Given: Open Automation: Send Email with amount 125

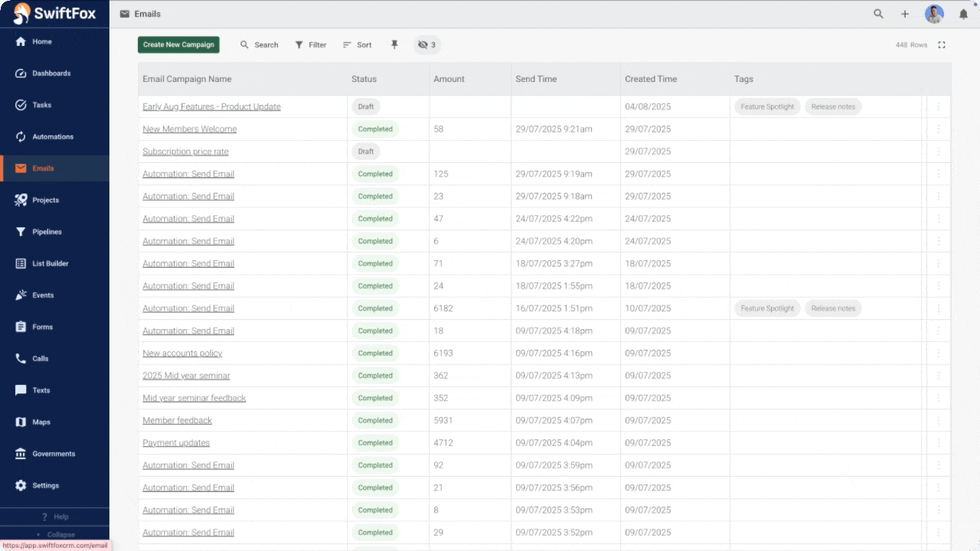Looking at the screenshot, I should 188,174.
